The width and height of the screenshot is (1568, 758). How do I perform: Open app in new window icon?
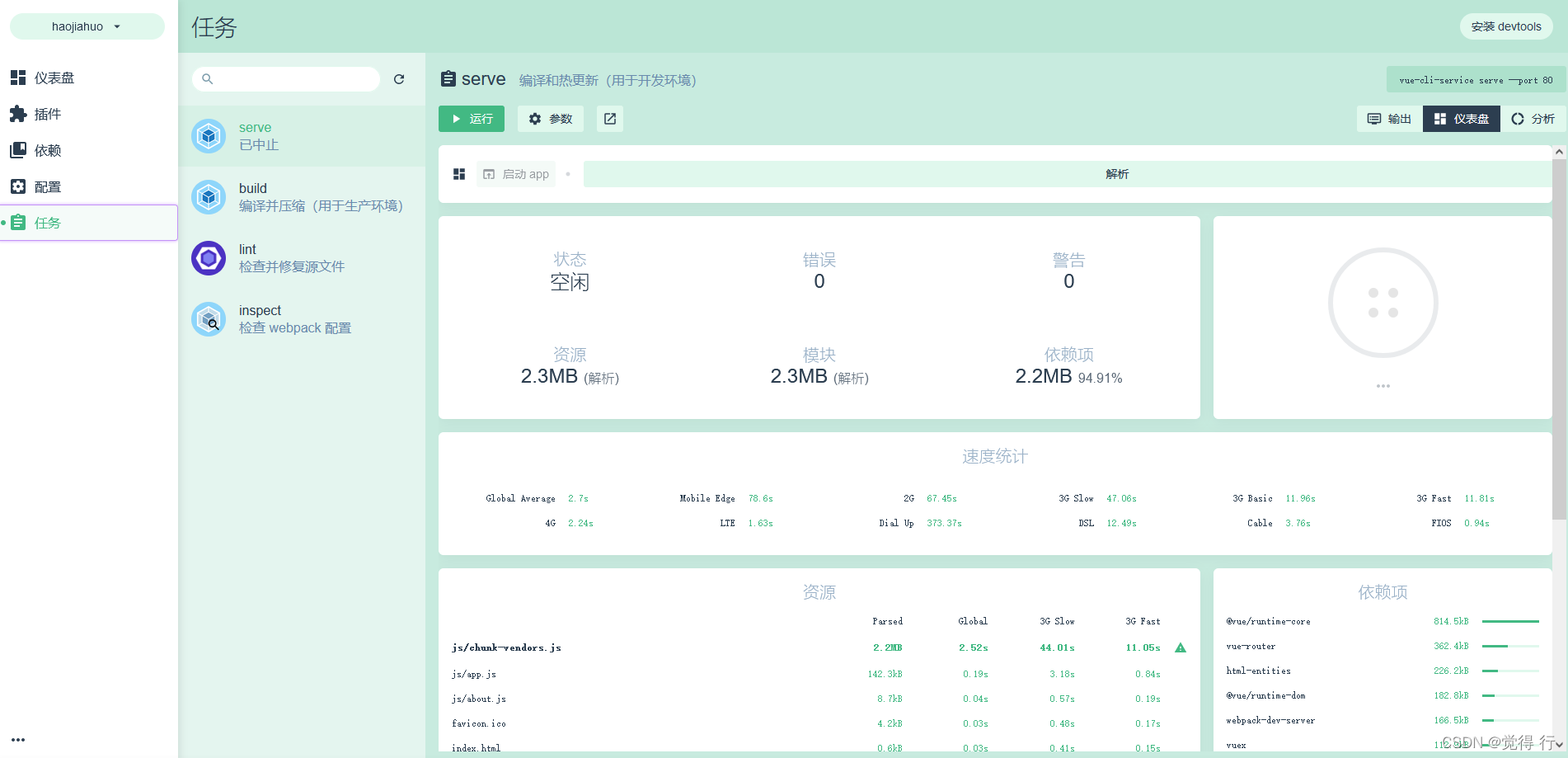pyautogui.click(x=610, y=119)
